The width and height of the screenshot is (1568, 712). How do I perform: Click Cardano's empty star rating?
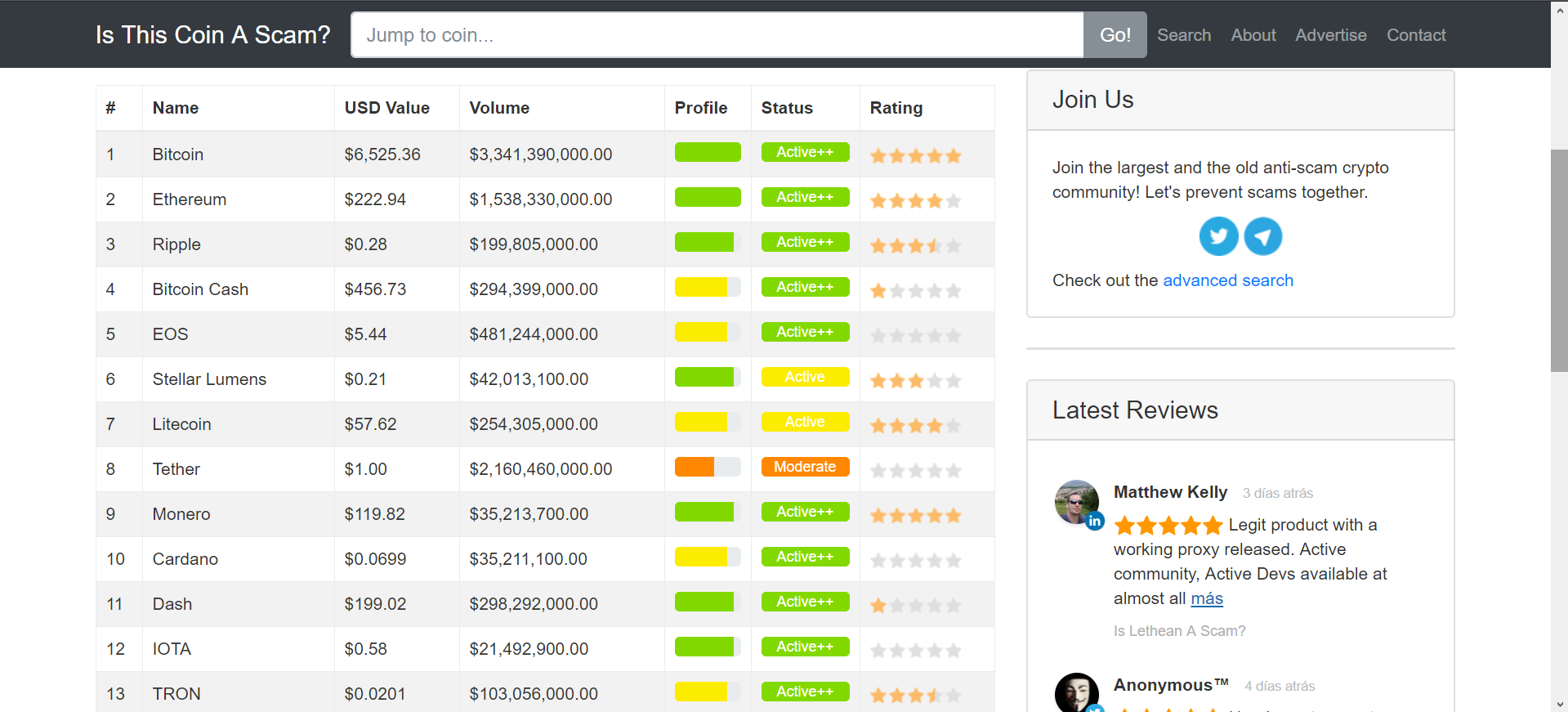[x=916, y=560]
